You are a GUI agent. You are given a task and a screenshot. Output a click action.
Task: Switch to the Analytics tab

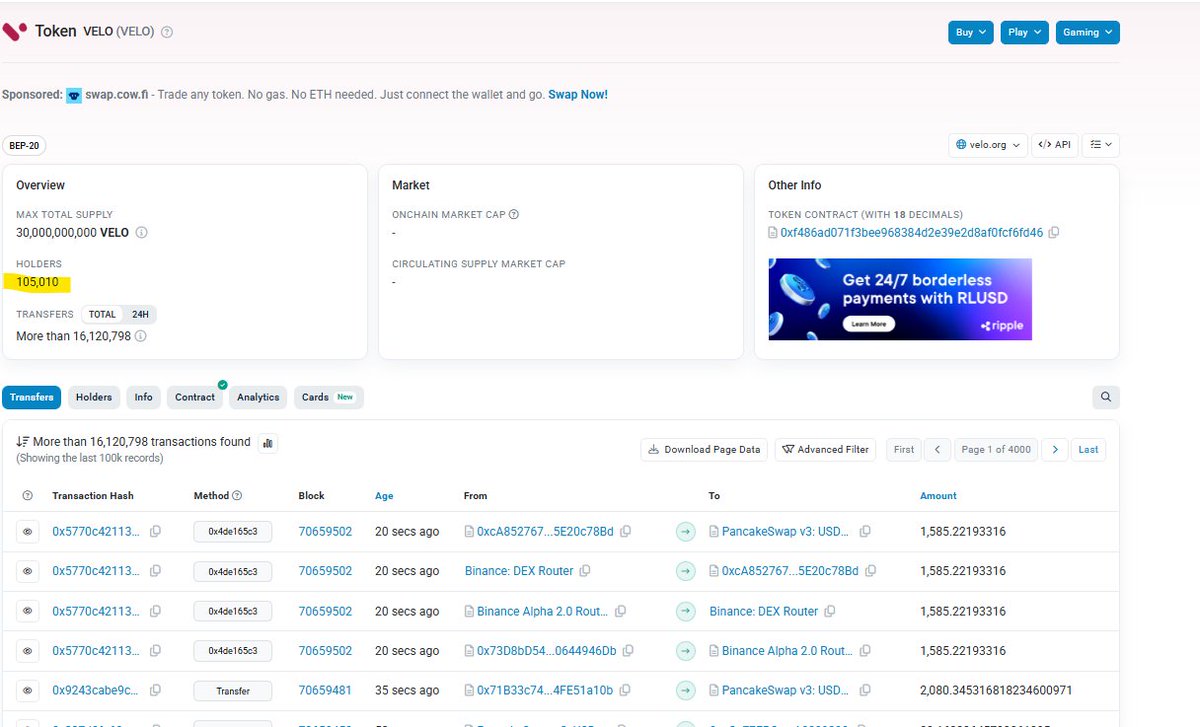(x=258, y=397)
